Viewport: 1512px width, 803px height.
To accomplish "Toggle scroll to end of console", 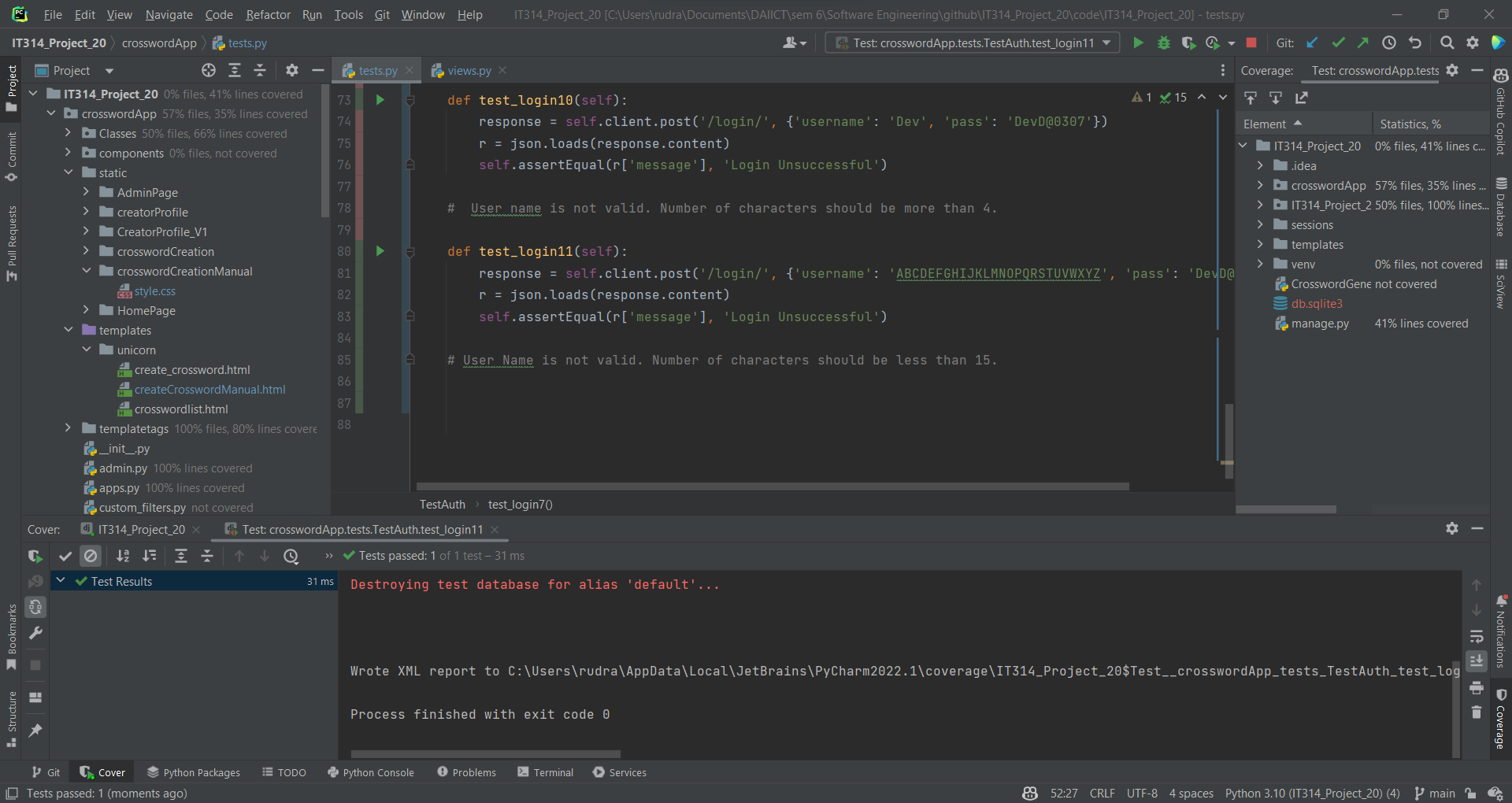I will pos(1477,661).
